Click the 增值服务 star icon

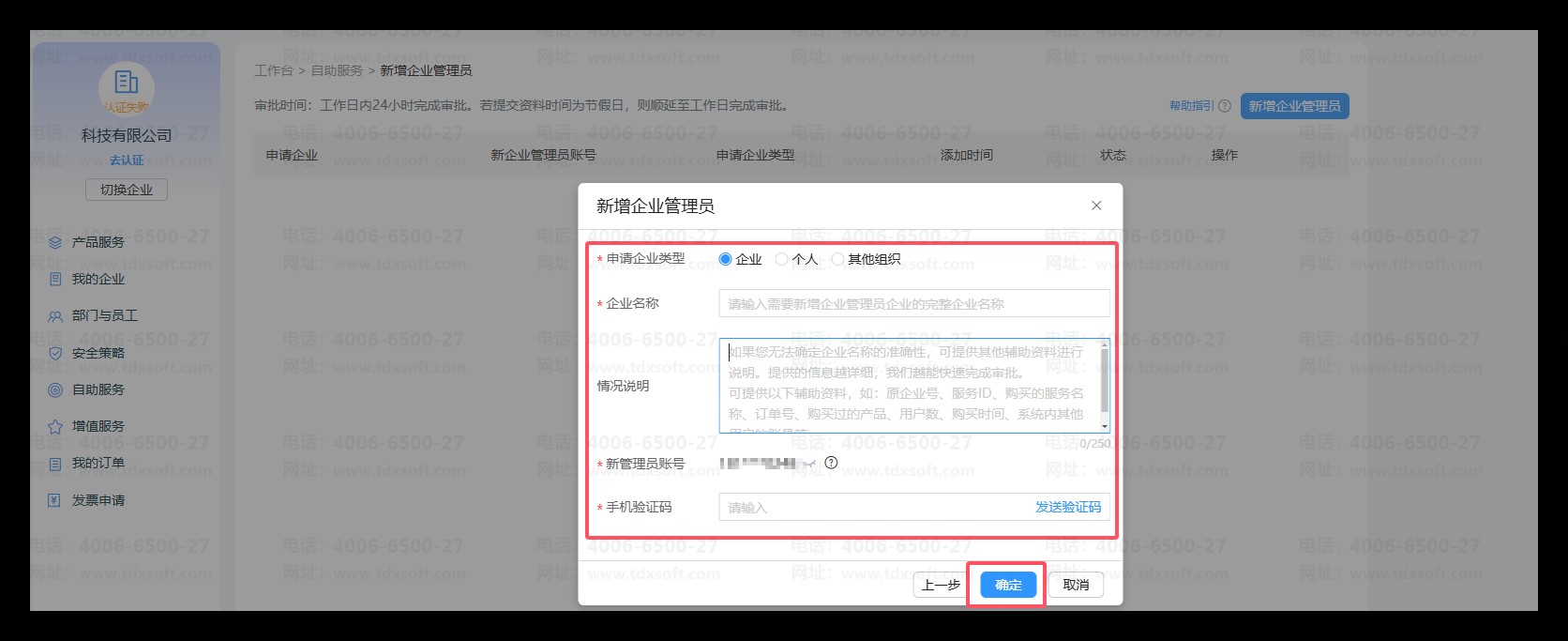tap(55, 427)
